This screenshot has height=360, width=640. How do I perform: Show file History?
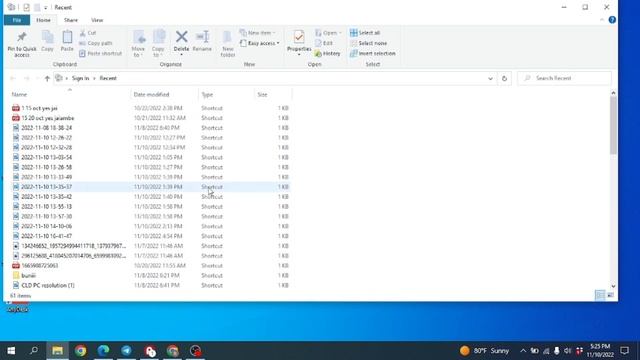(327, 53)
